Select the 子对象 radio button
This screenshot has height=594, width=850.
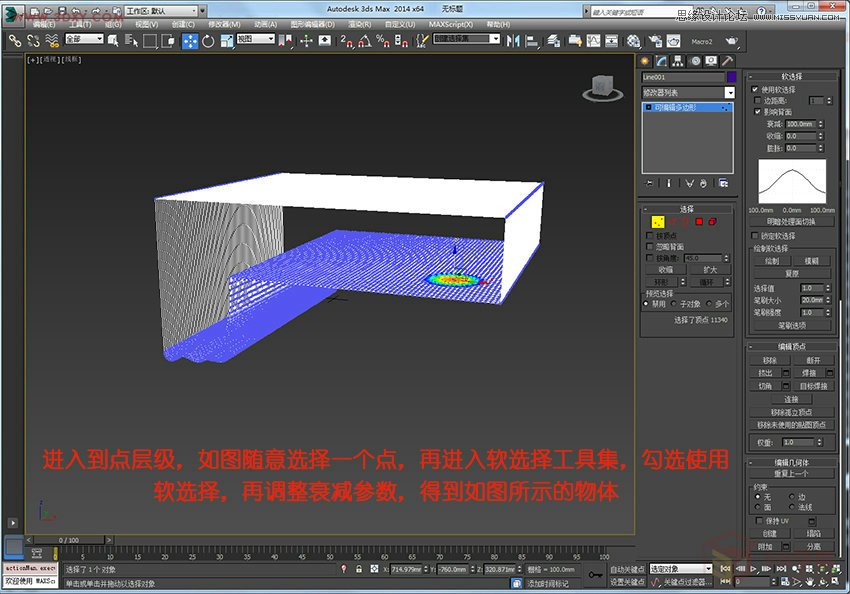(672, 303)
